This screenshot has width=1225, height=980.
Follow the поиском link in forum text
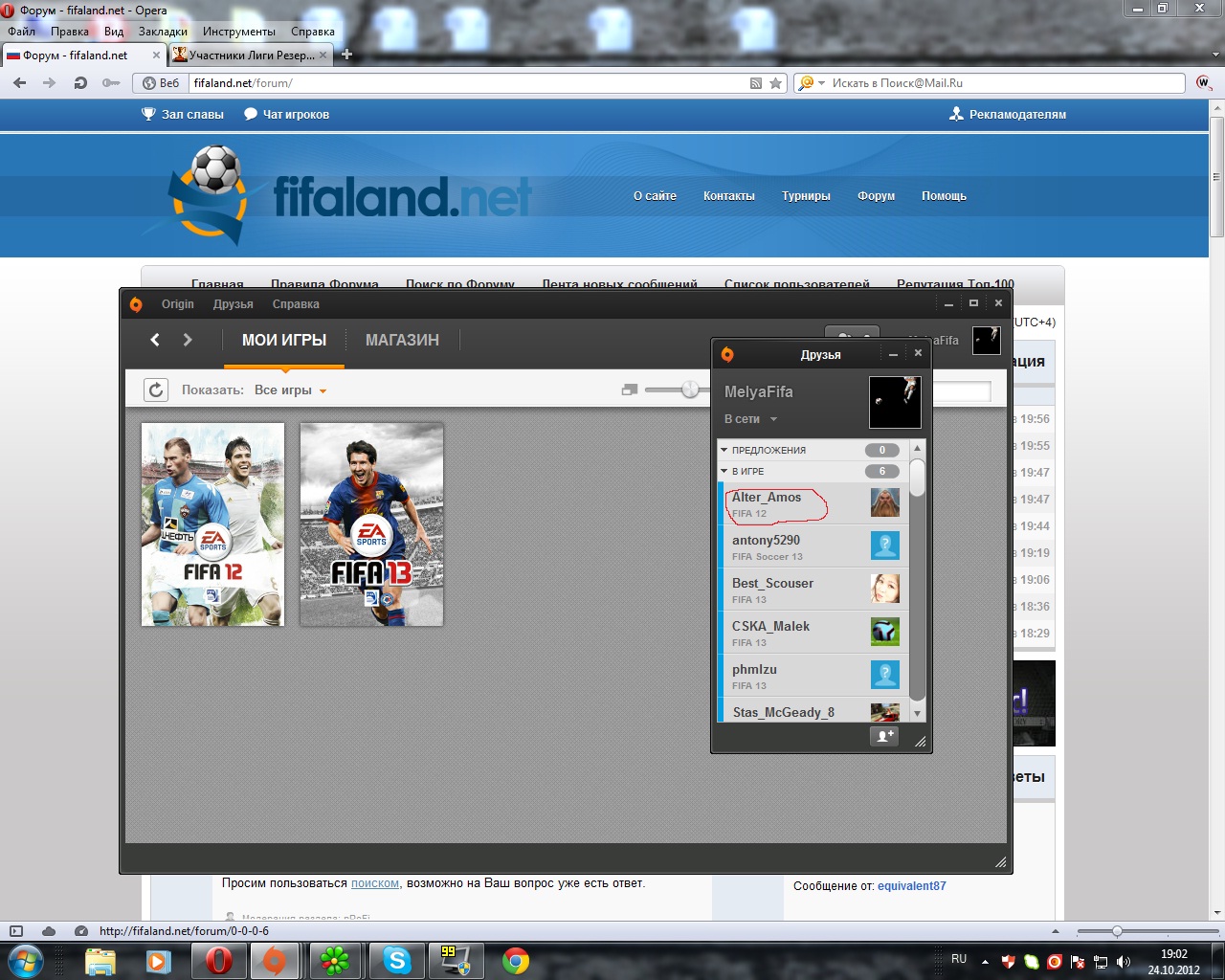coord(375,883)
